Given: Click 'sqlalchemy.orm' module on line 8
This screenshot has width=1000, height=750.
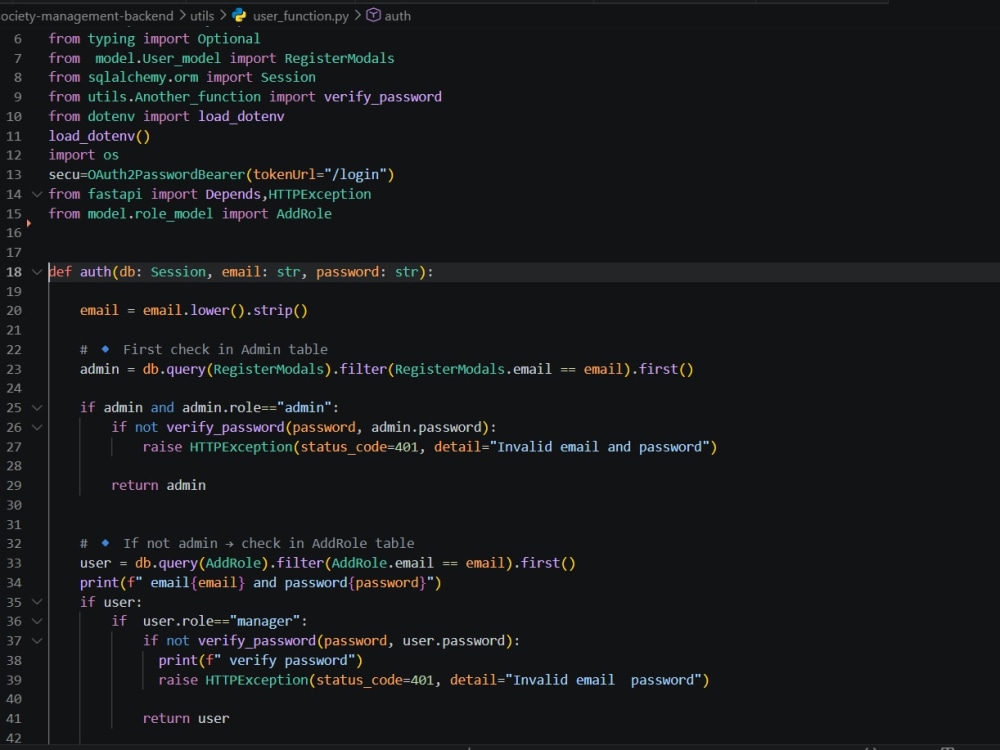Looking at the screenshot, I should coord(143,77).
